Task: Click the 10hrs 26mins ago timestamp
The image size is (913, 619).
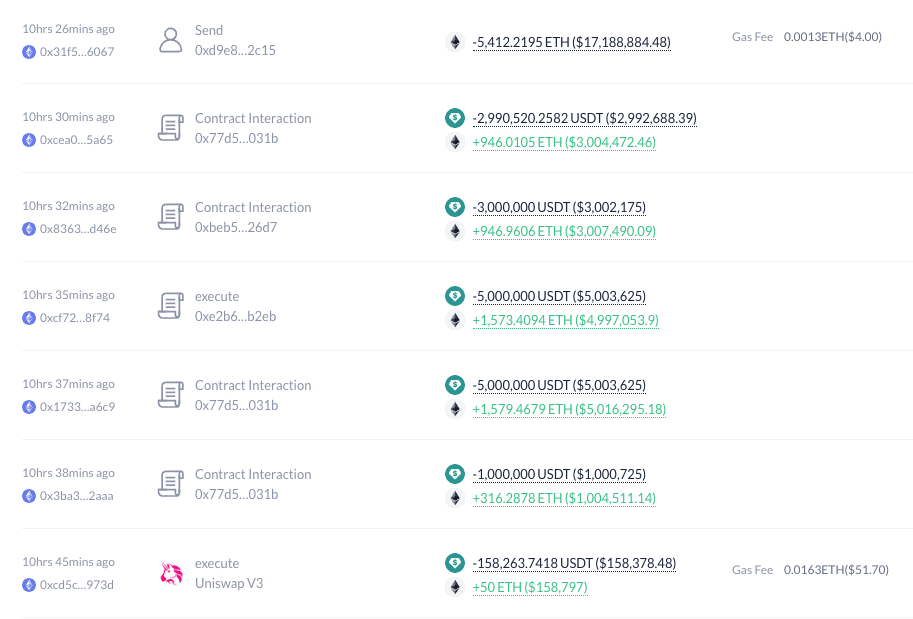Action: [x=68, y=28]
